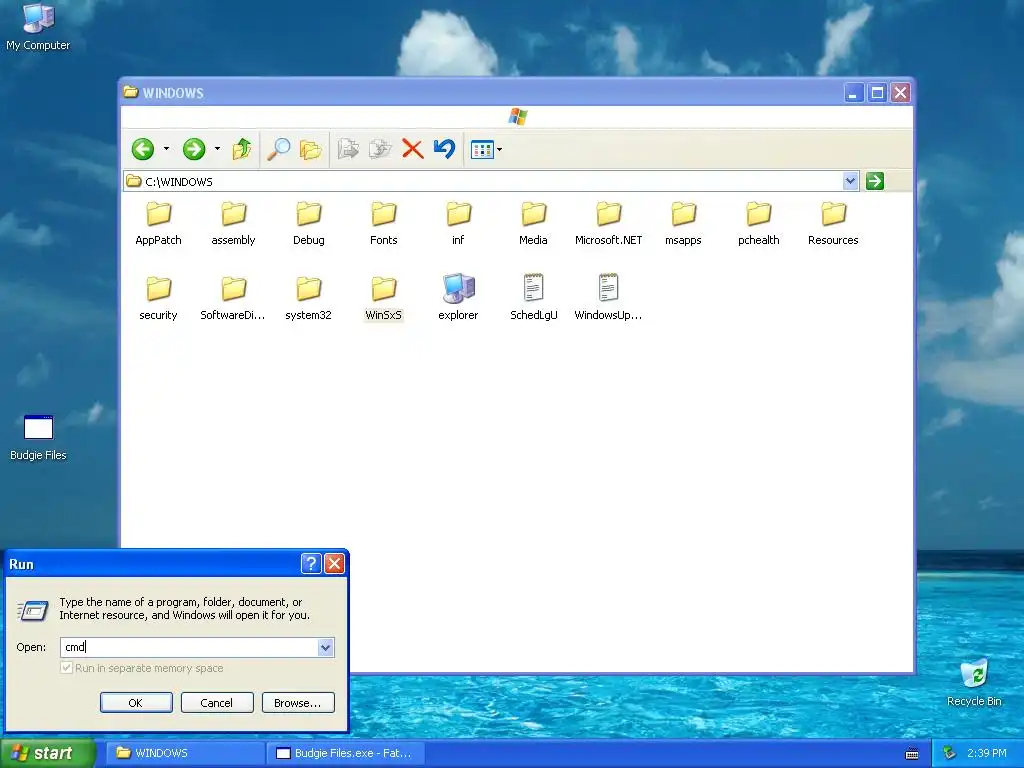Click the 2:39 PM clock
1024x768 pixels.
(986, 753)
